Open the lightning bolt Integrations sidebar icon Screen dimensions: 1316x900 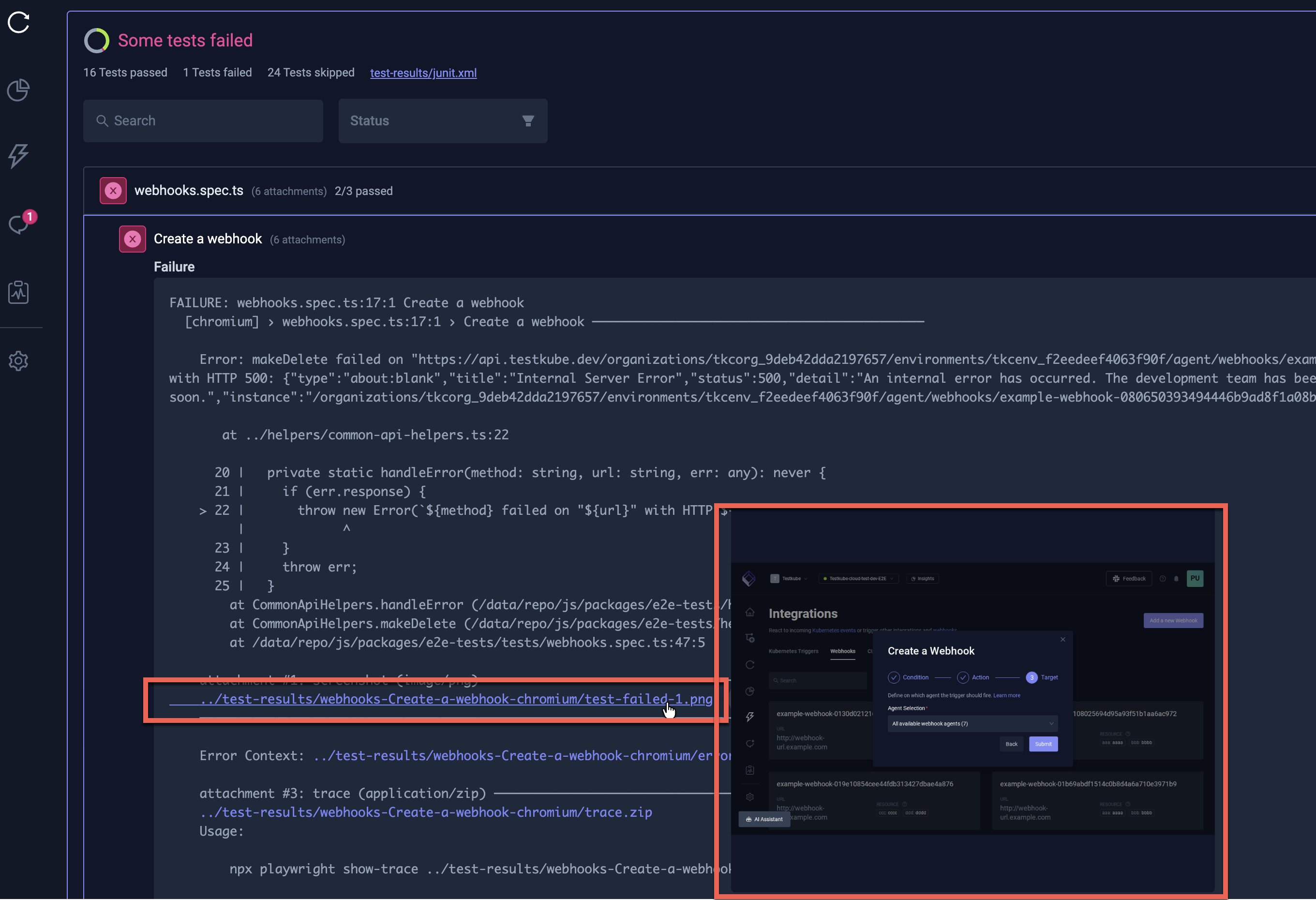click(19, 156)
